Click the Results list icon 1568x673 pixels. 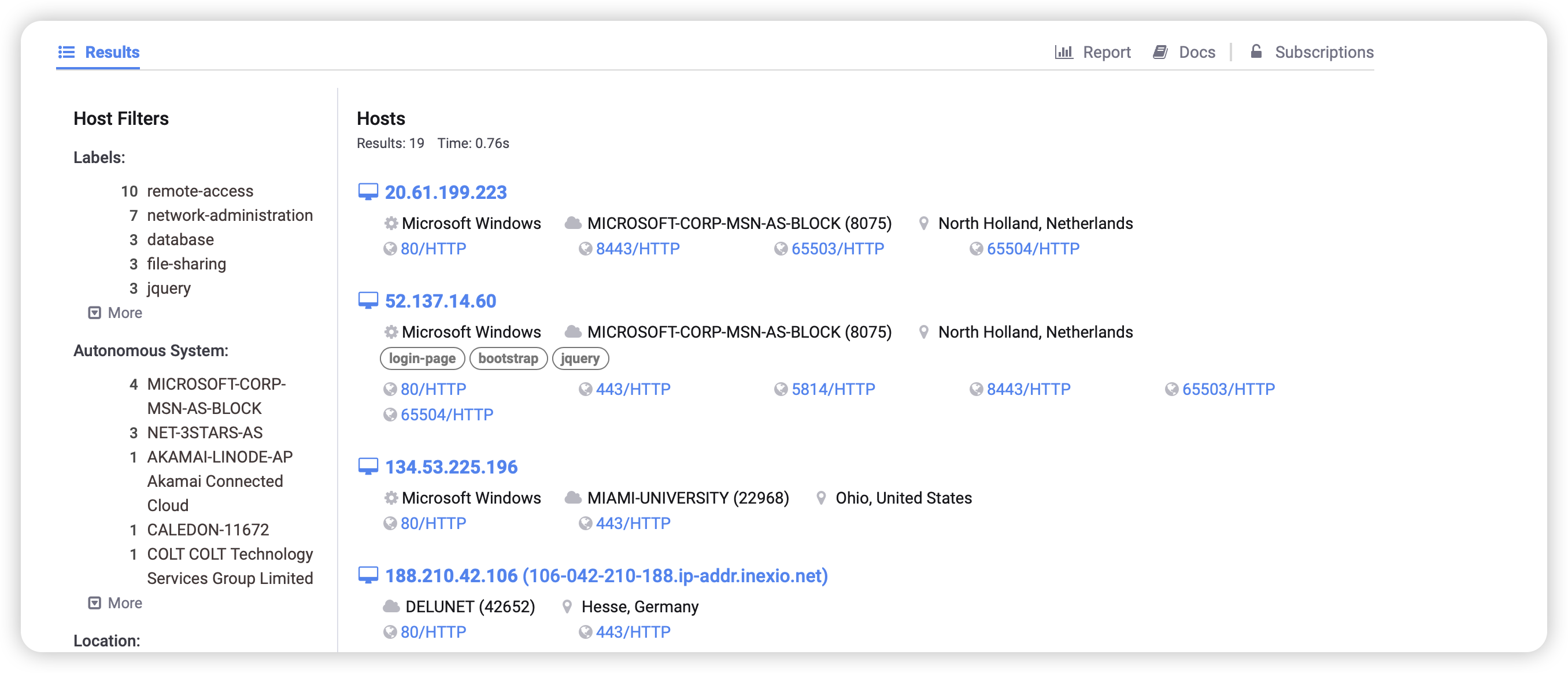(x=66, y=53)
